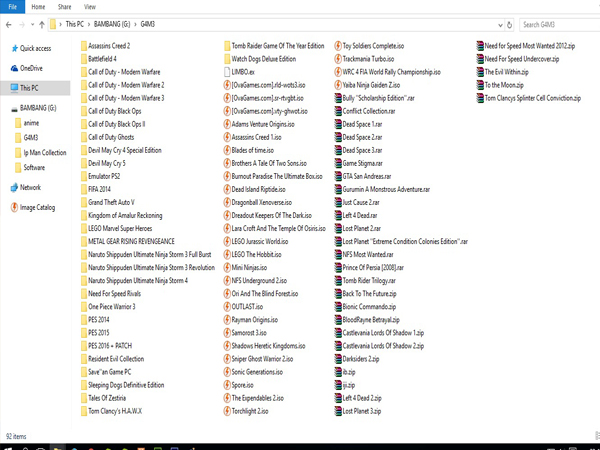Select GTA San Andreas.rar archive icon
Image resolution: width=600 pixels, height=450 pixels.
[338, 176]
